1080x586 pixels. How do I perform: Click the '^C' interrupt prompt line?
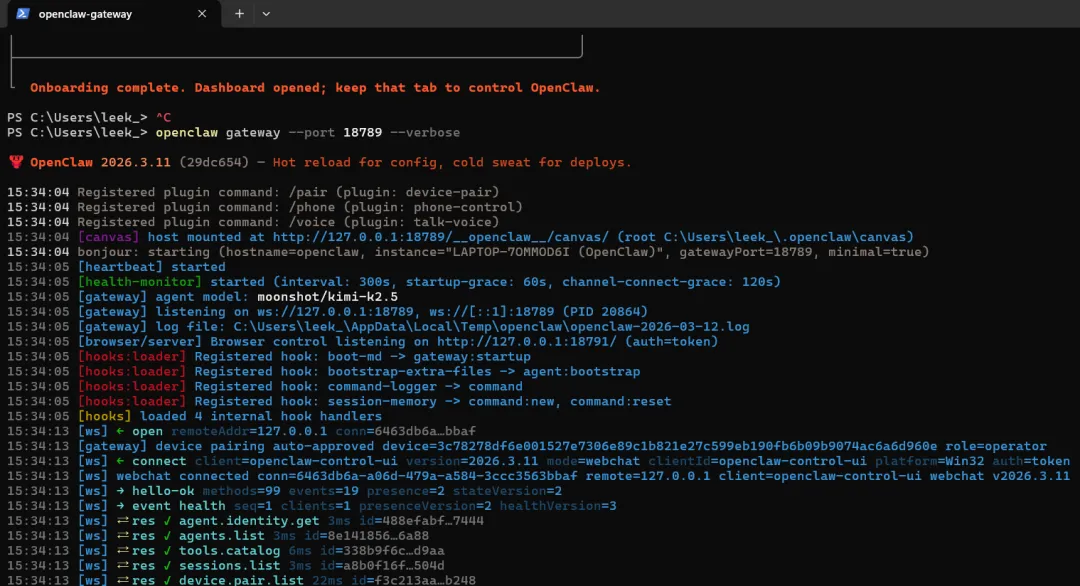click(89, 118)
